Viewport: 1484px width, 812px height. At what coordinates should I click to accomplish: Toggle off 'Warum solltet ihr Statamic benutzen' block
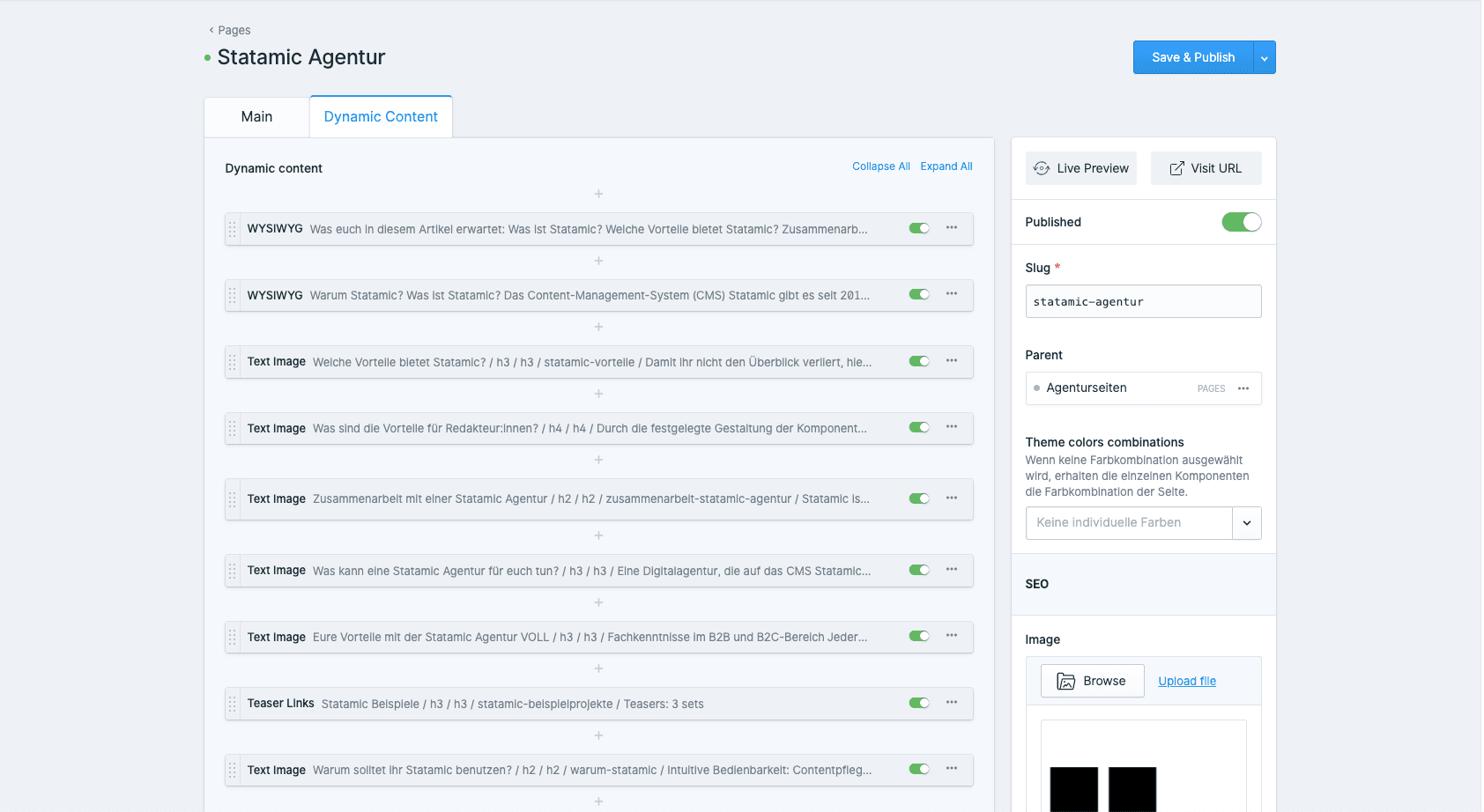coord(919,769)
